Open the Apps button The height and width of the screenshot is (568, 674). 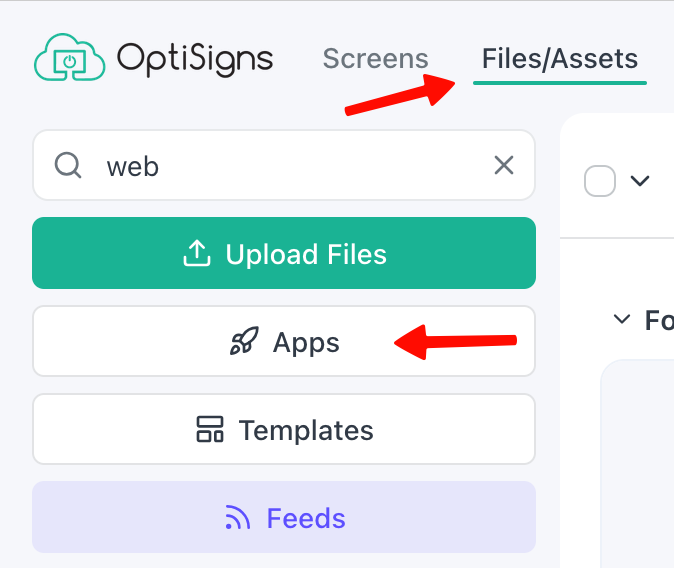pyautogui.click(x=284, y=341)
